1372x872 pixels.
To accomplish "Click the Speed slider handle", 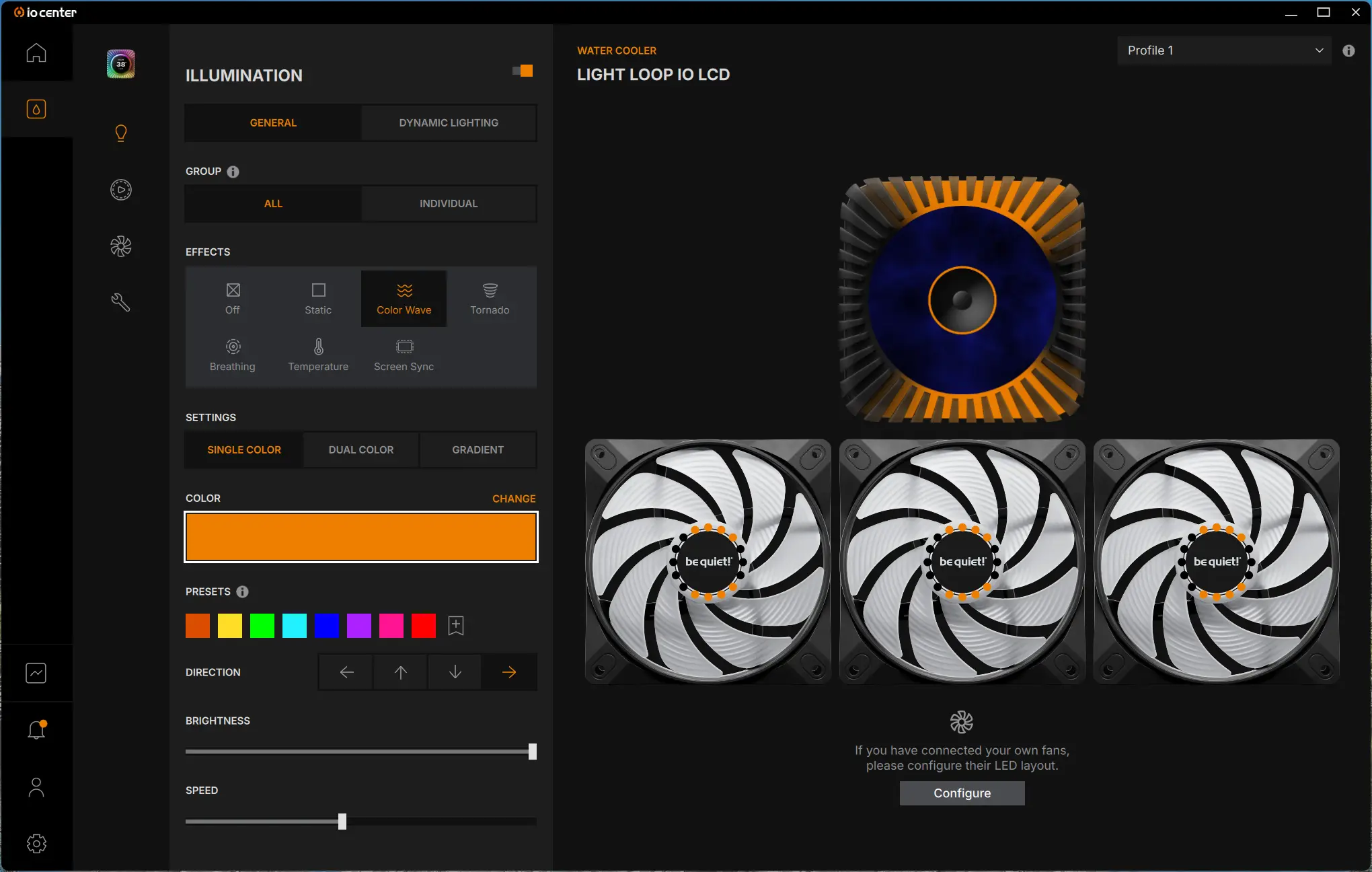I will point(342,822).
